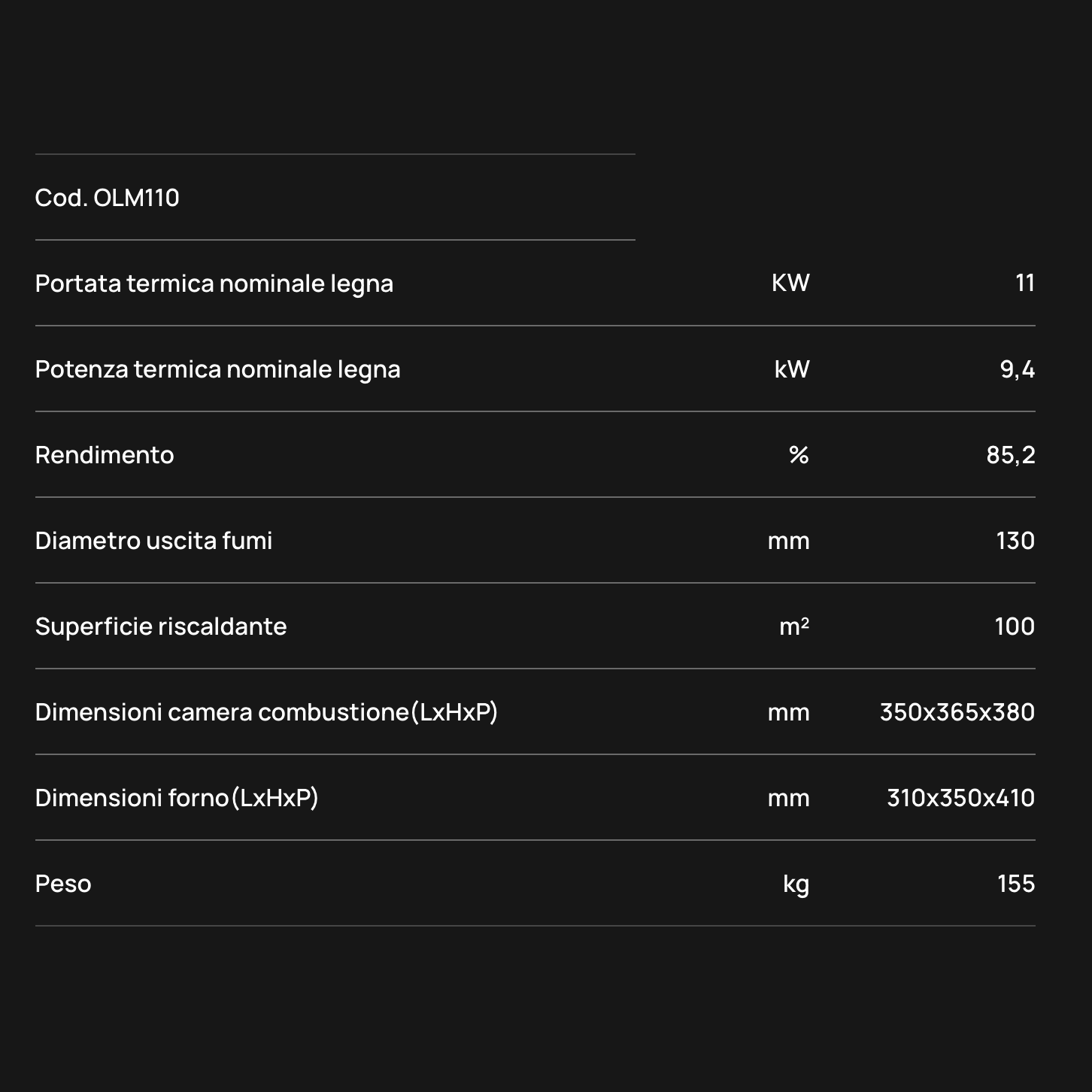Click the m² unit text
Image resolution: width=1092 pixels, height=1092 pixels.
tap(794, 626)
